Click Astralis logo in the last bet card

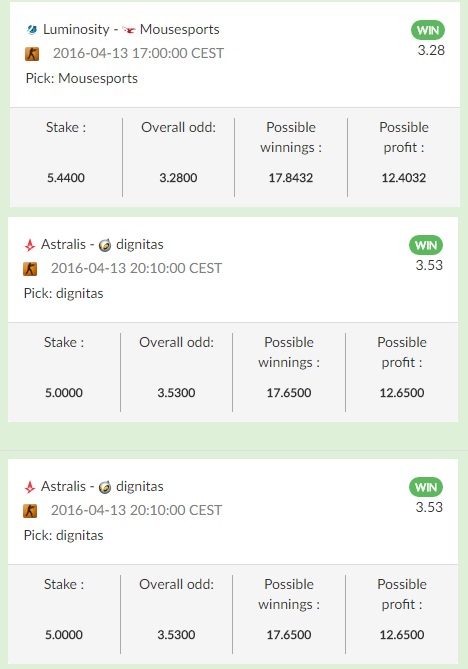pos(30,487)
